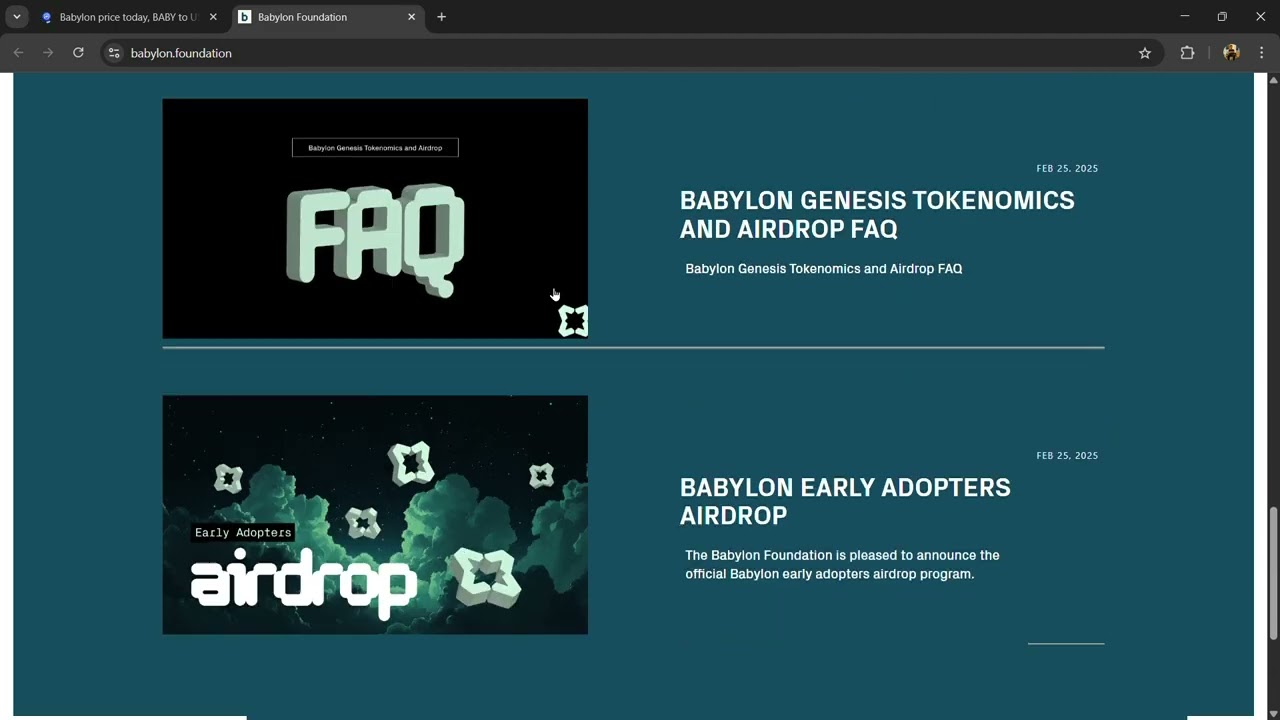Open the Chrome profile avatar

(1231, 53)
